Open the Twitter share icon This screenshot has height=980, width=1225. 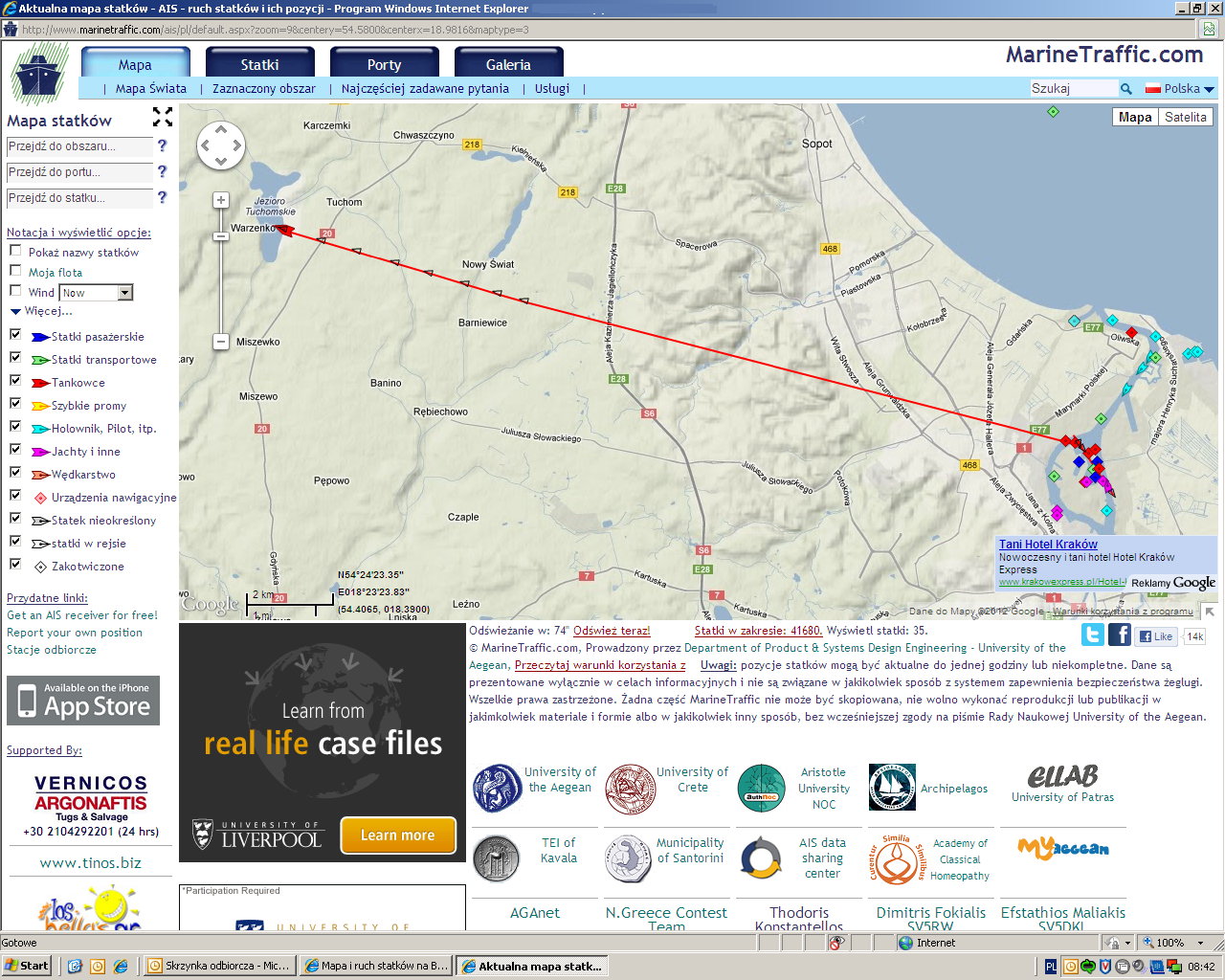pos(1093,635)
